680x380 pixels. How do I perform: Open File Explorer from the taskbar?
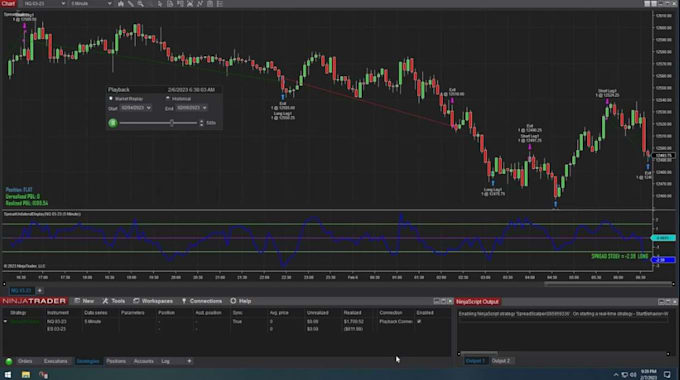[x=26, y=374]
